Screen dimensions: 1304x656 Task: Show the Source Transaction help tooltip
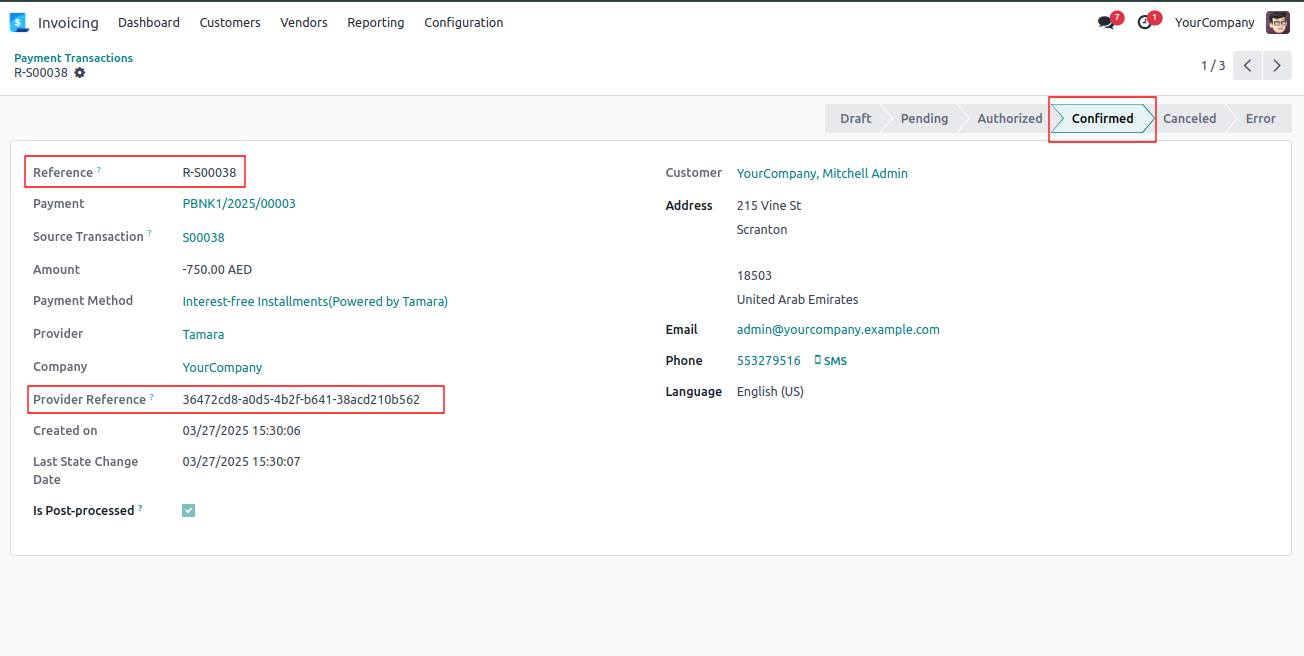pos(150,234)
